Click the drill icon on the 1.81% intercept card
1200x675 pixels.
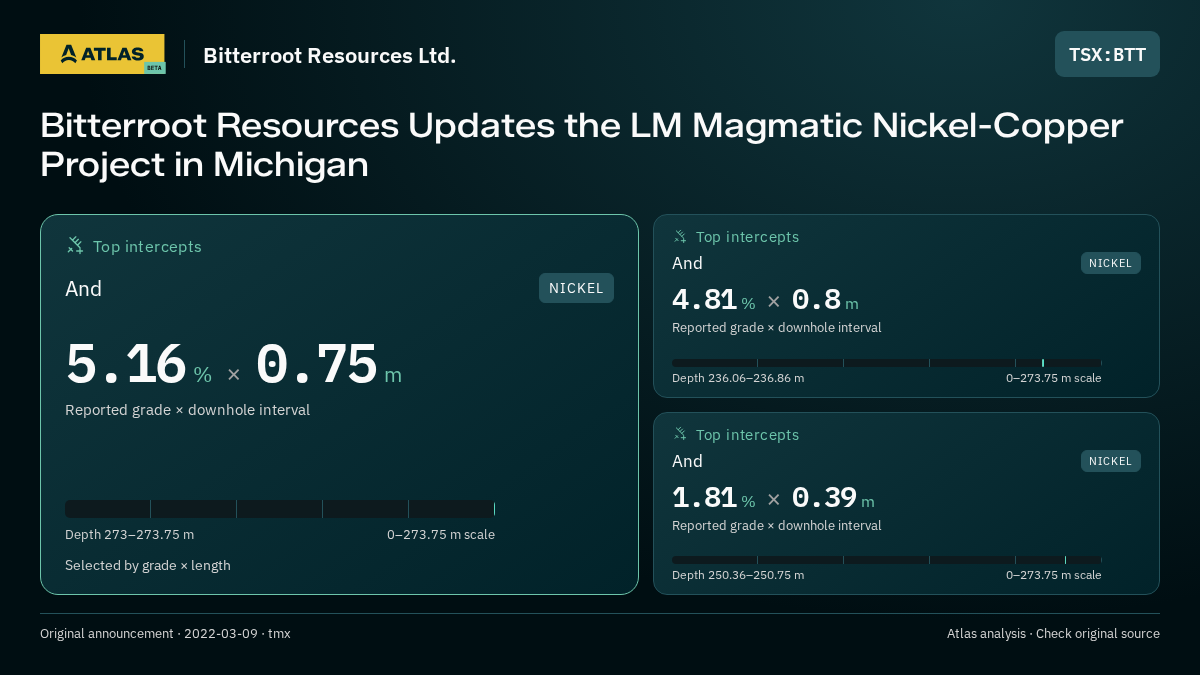(x=680, y=434)
